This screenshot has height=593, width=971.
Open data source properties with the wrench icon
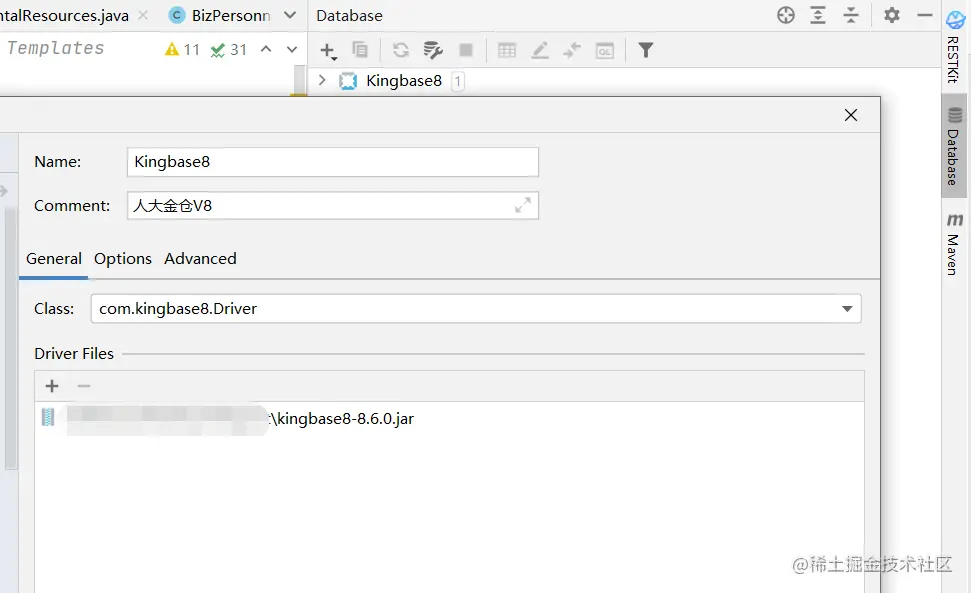click(x=433, y=50)
